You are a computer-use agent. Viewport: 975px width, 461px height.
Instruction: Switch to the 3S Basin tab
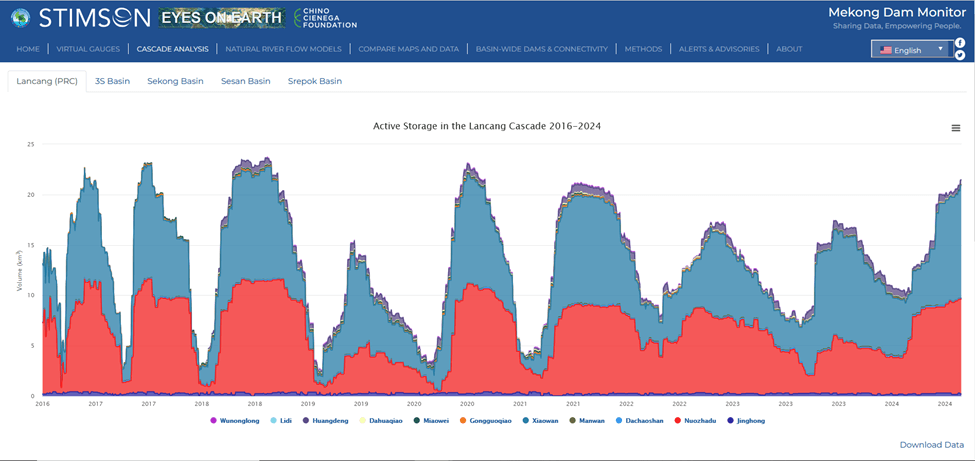(112, 81)
